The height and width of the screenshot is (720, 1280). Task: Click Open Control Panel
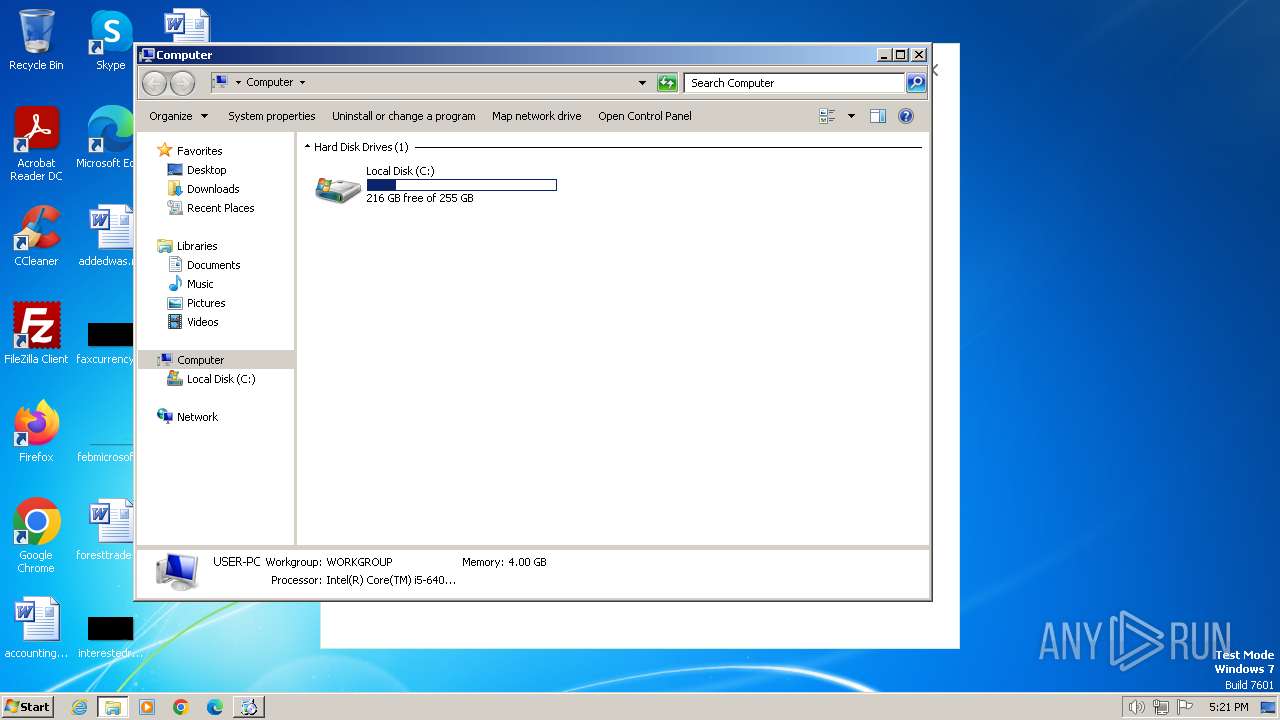(x=645, y=116)
